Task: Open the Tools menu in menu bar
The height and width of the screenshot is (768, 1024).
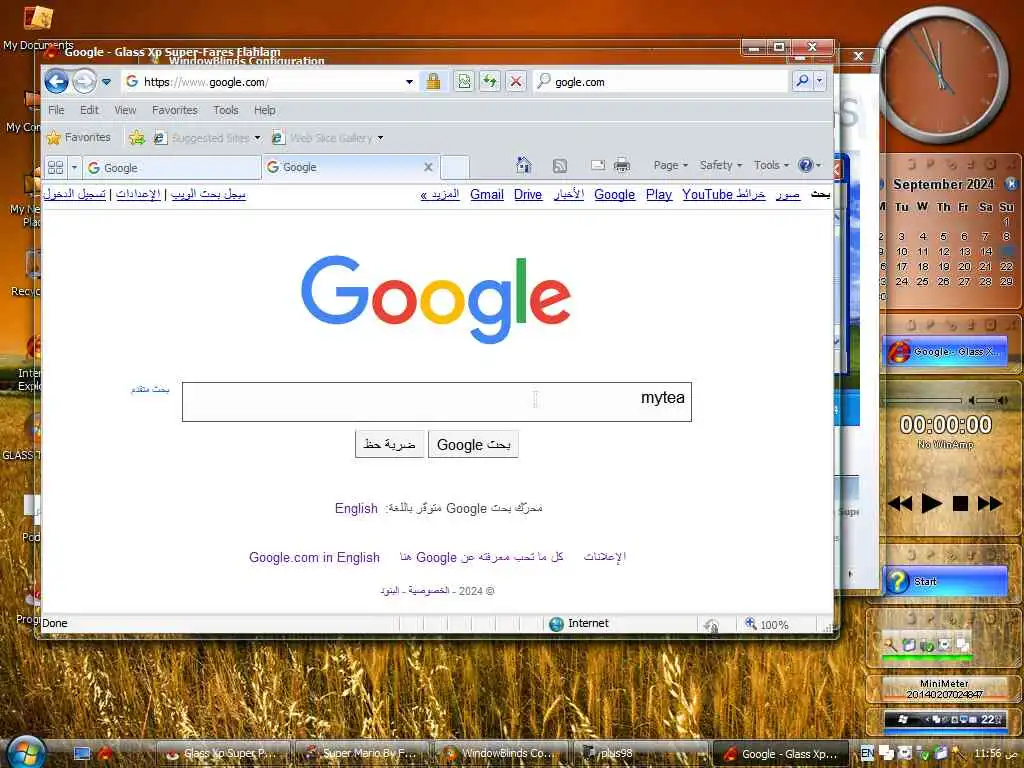Action: pos(225,110)
